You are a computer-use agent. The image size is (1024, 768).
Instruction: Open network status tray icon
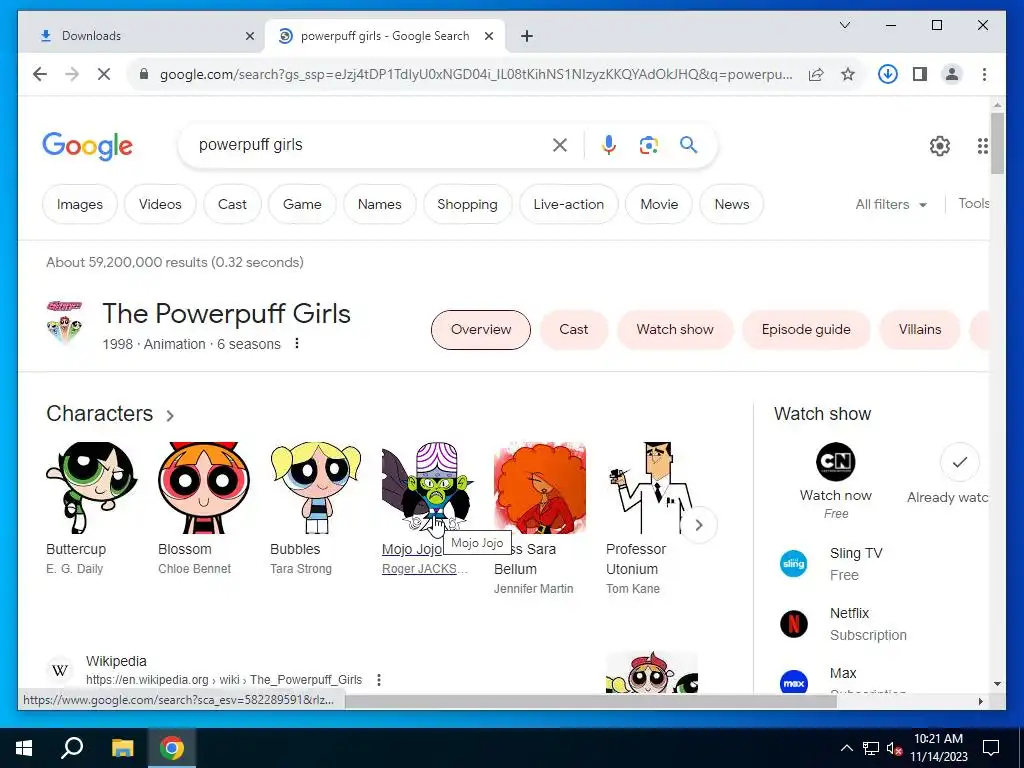pos(871,748)
